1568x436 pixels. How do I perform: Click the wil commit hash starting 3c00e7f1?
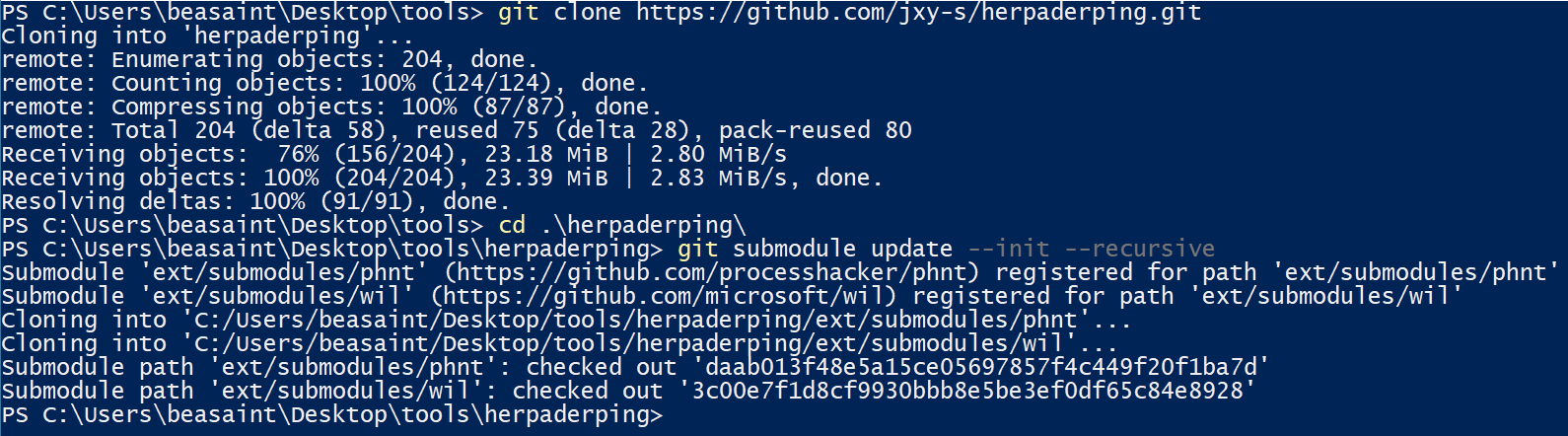(966, 391)
